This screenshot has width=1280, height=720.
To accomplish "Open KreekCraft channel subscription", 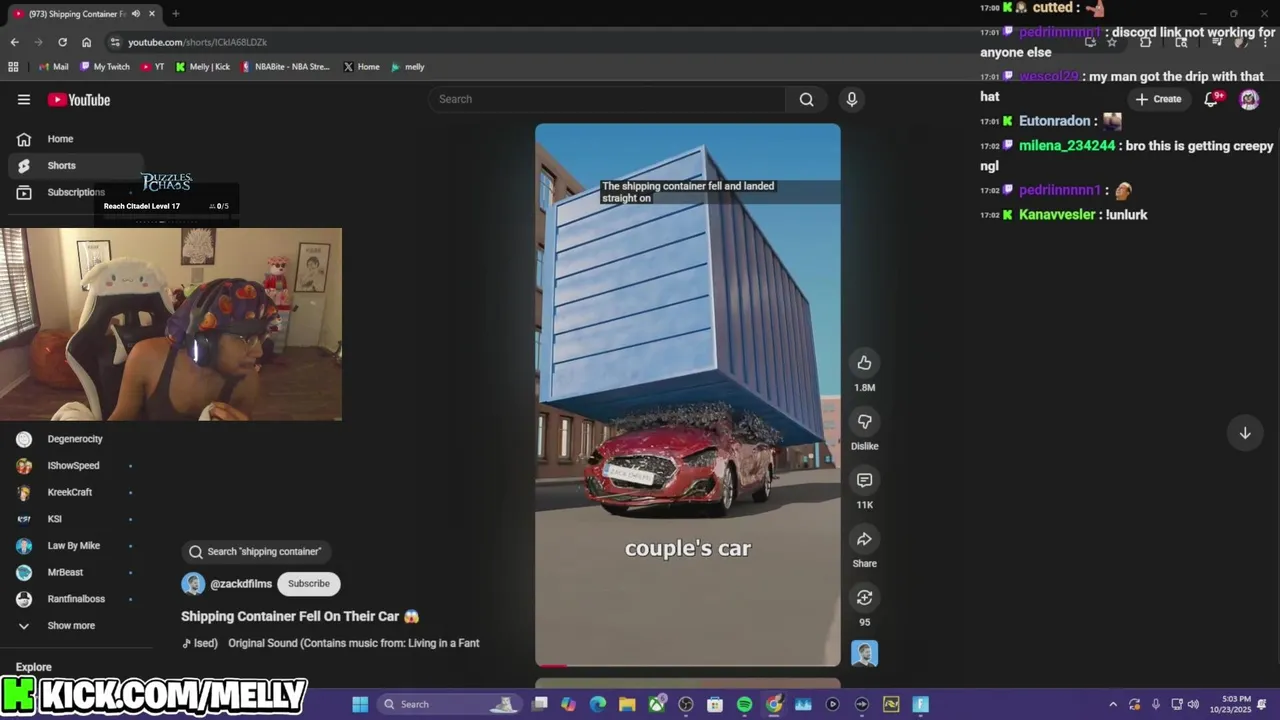I will pos(76,492).
